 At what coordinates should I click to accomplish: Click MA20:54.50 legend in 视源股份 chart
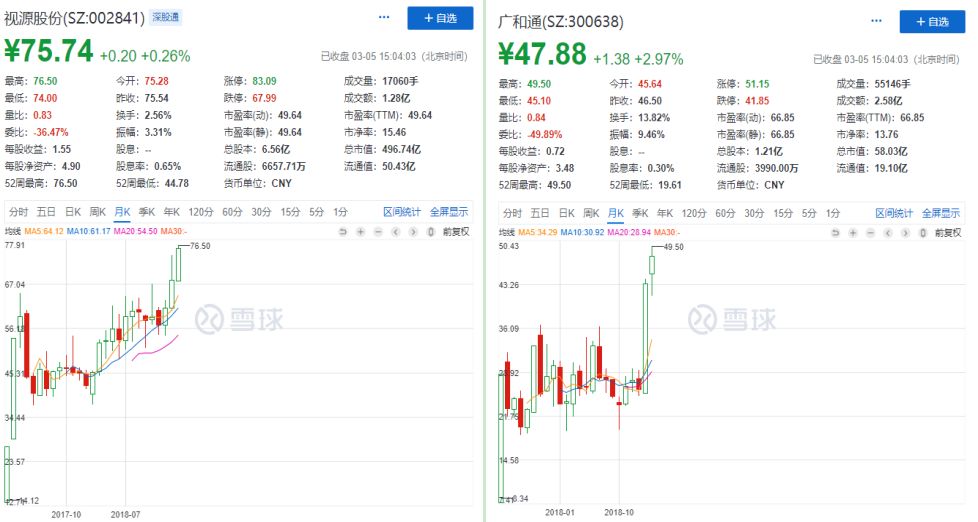pos(135,231)
